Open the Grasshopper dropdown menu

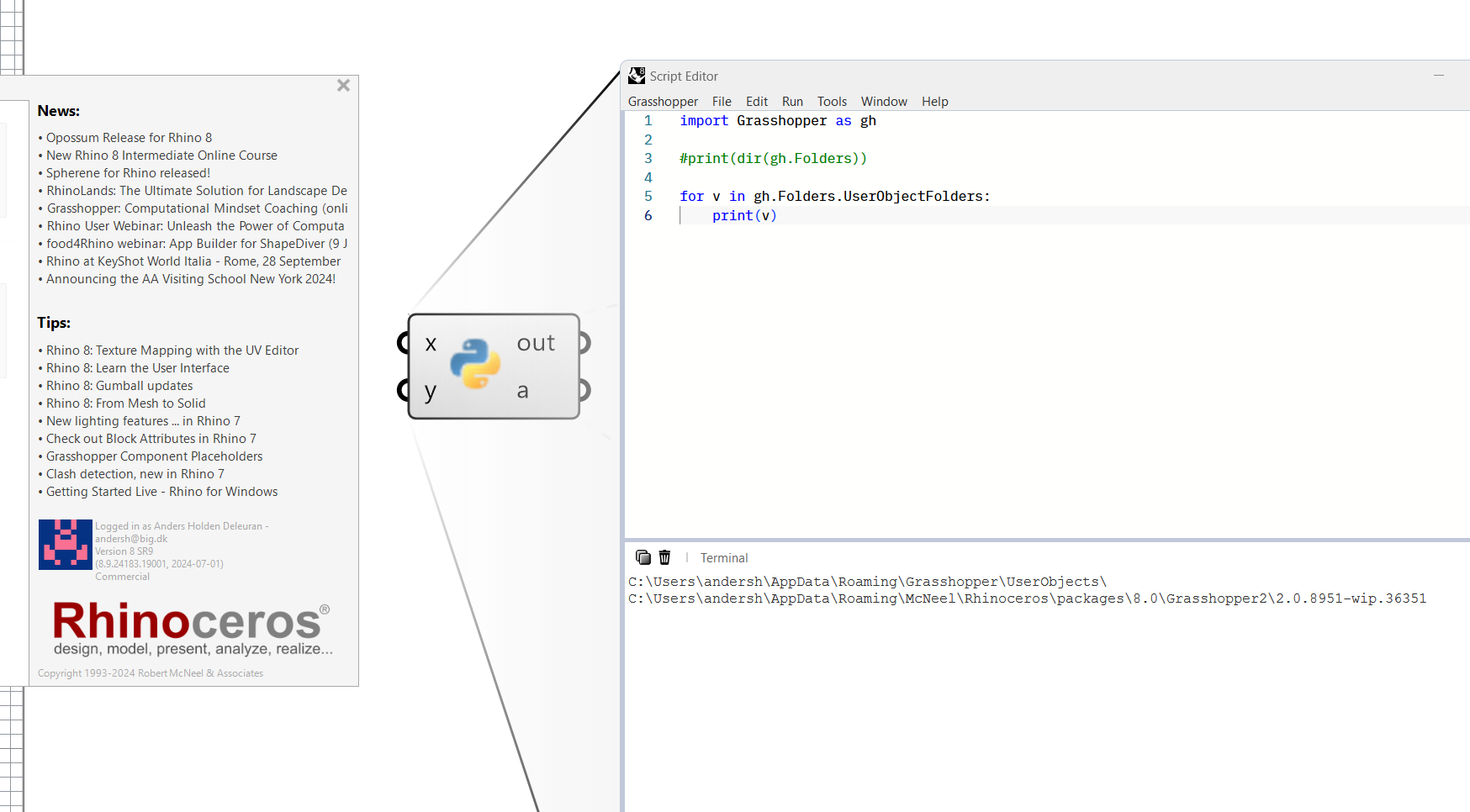663,101
